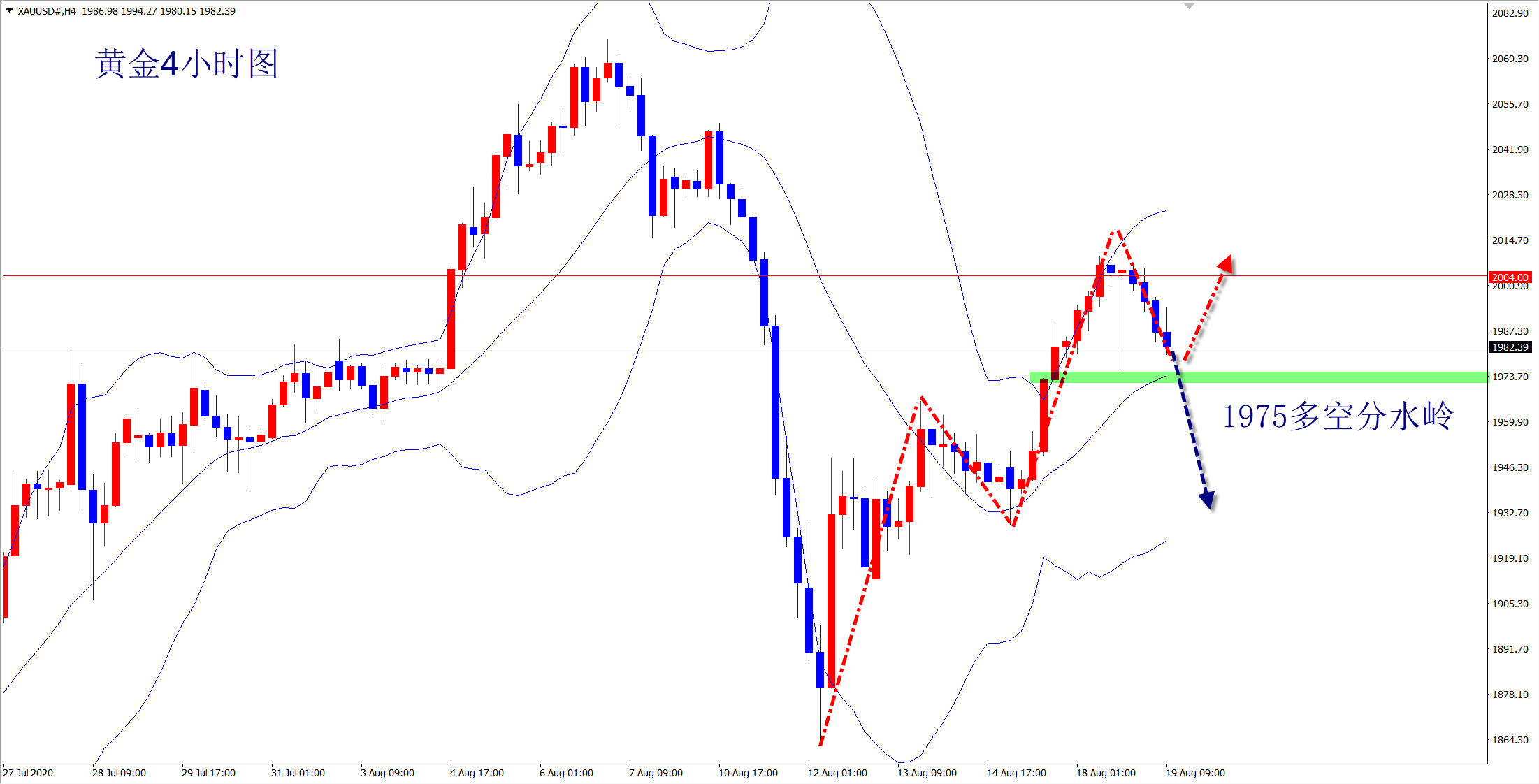The width and height of the screenshot is (1539, 784).
Task: Click the triangle arrow beside XAUUSD#,H4
Action: (x=10, y=10)
